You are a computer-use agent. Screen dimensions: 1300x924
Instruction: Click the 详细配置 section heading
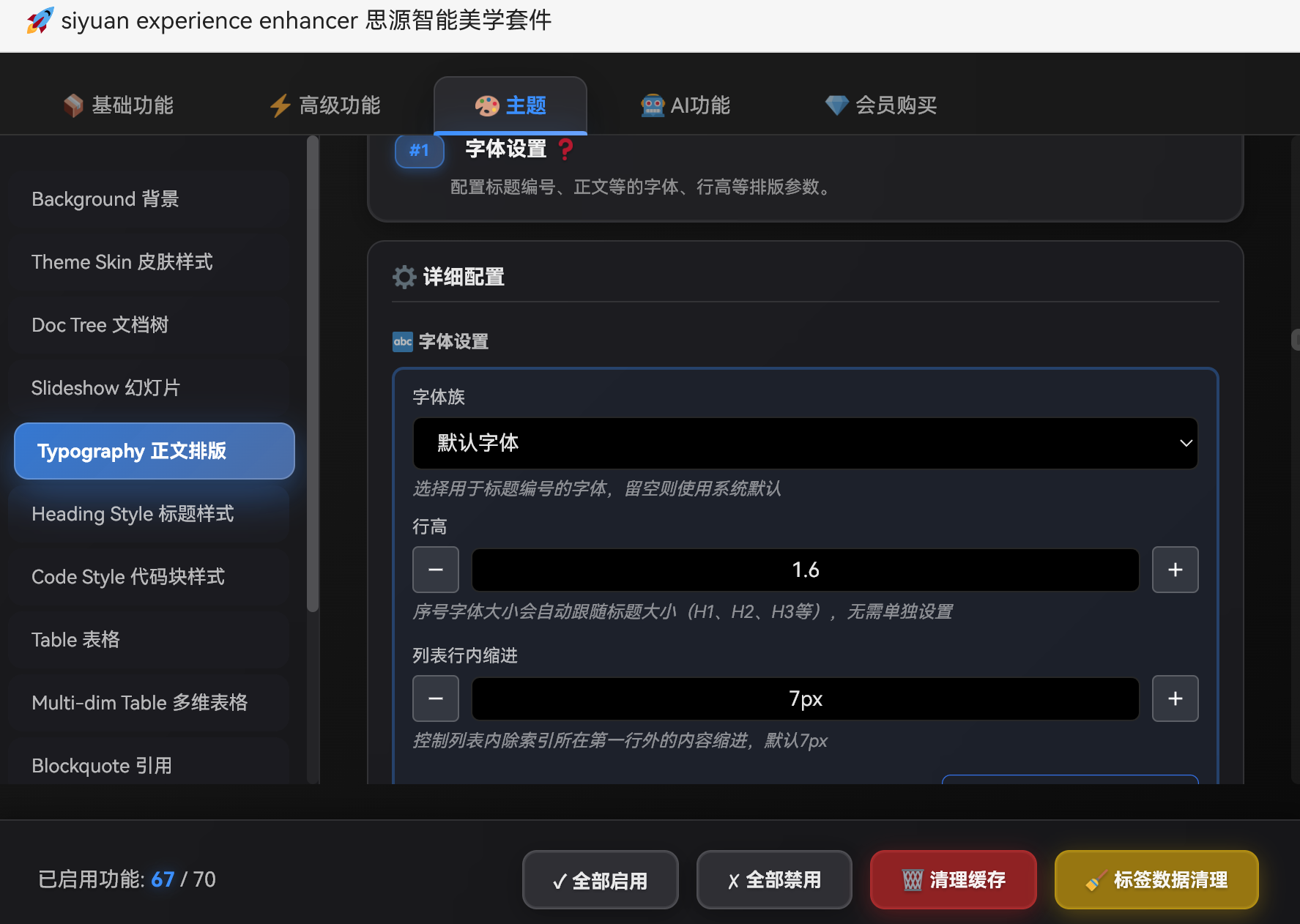(464, 277)
